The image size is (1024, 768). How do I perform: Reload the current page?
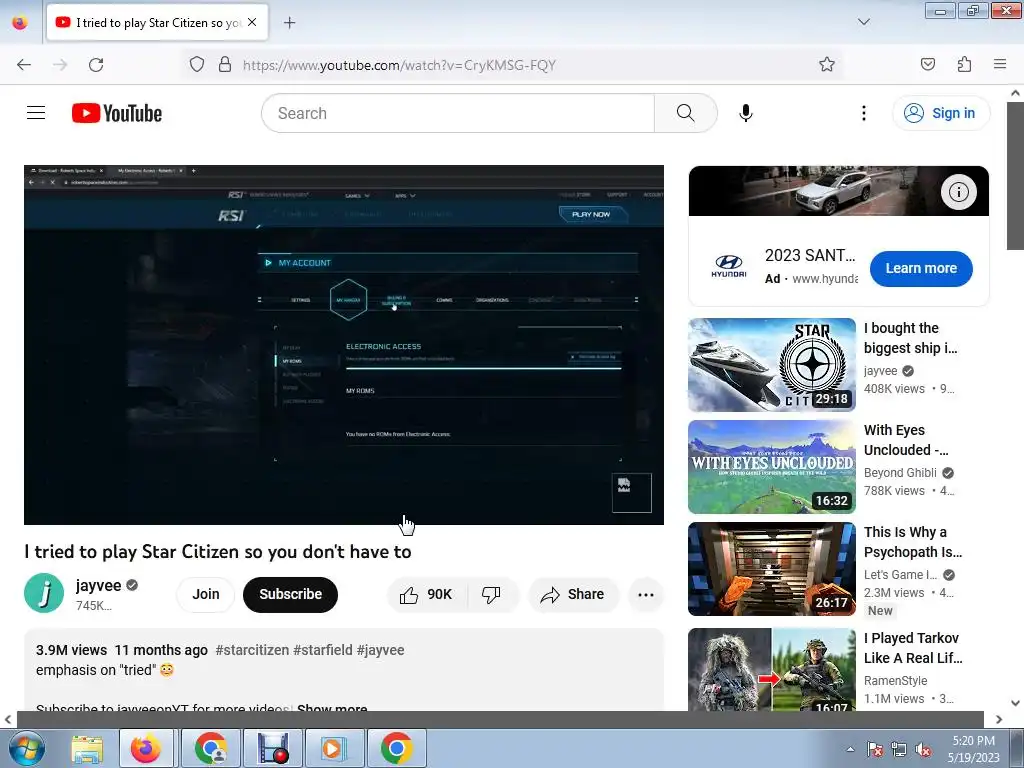coord(96,65)
